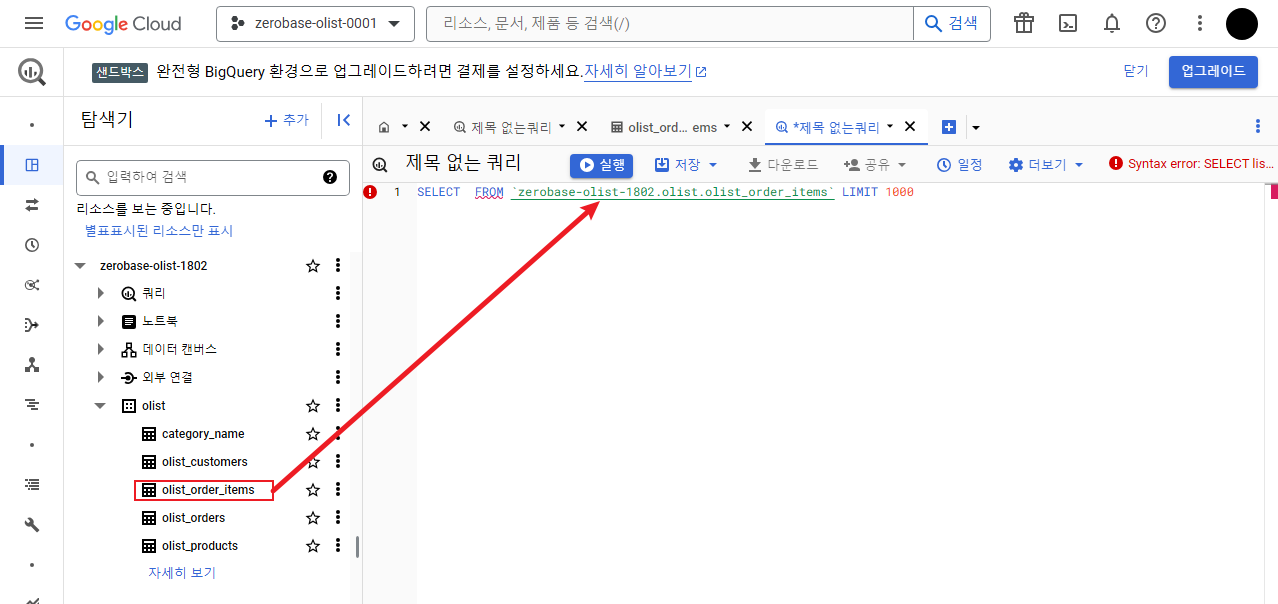Open BigQuery product icon in sidebar
Screen dimensions: 1278x604
pyautogui.click(x=31, y=72)
